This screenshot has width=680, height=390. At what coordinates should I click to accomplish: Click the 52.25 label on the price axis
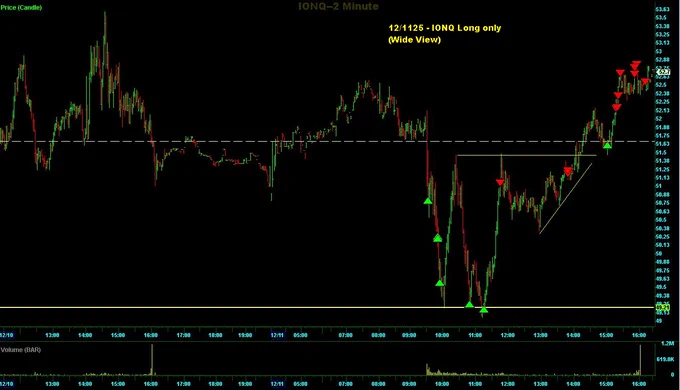coord(662,102)
